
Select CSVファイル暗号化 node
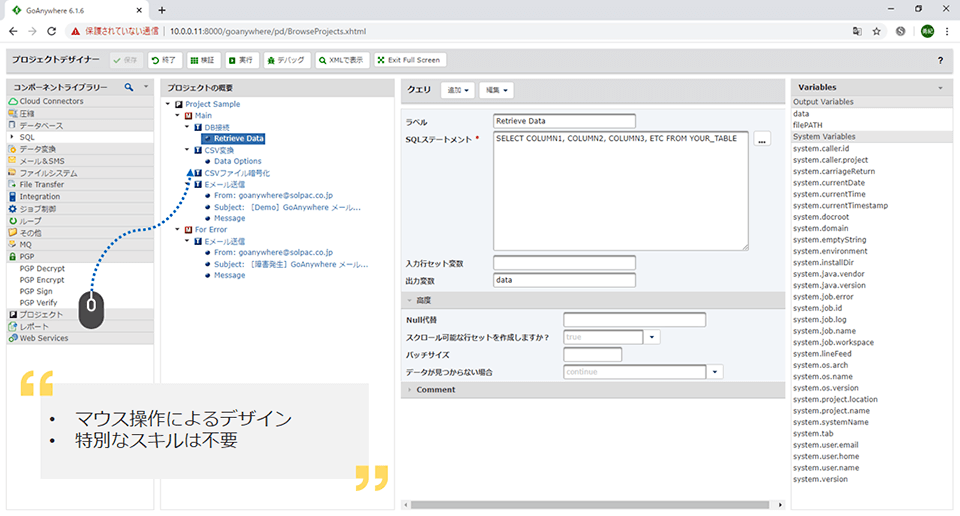point(237,173)
